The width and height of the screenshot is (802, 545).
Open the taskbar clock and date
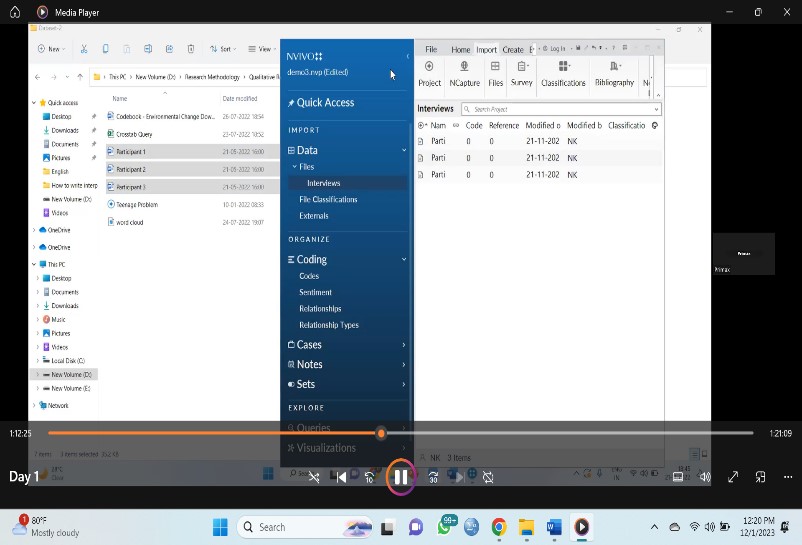pyautogui.click(x=758, y=527)
